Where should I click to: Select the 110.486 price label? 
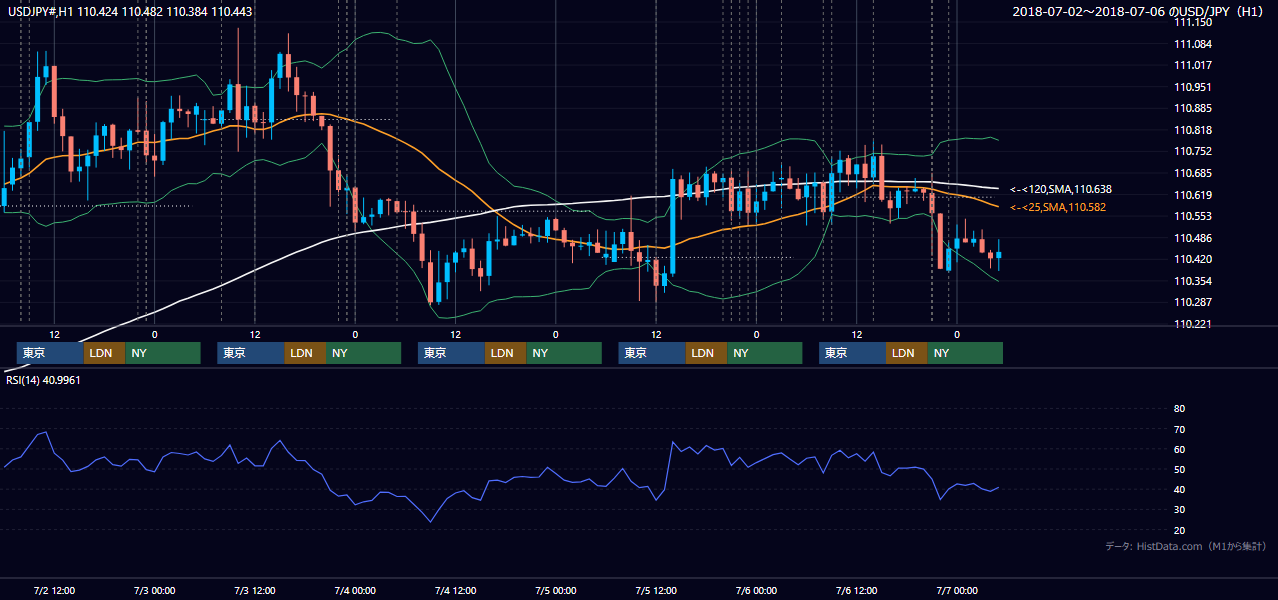click(x=1192, y=238)
